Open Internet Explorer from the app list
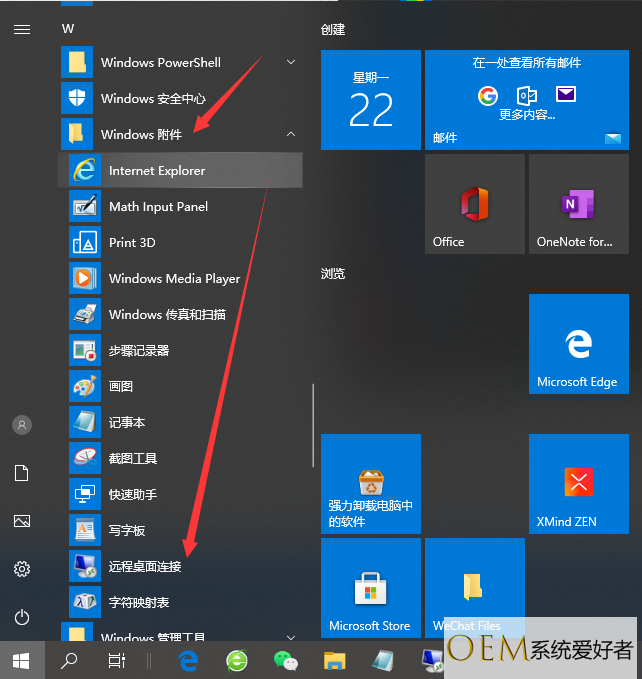The width and height of the screenshot is (642, 679). click(157, 171)
